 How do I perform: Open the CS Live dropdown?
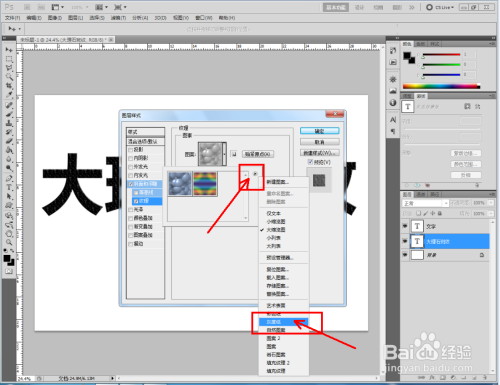click(x=441, y=7)
